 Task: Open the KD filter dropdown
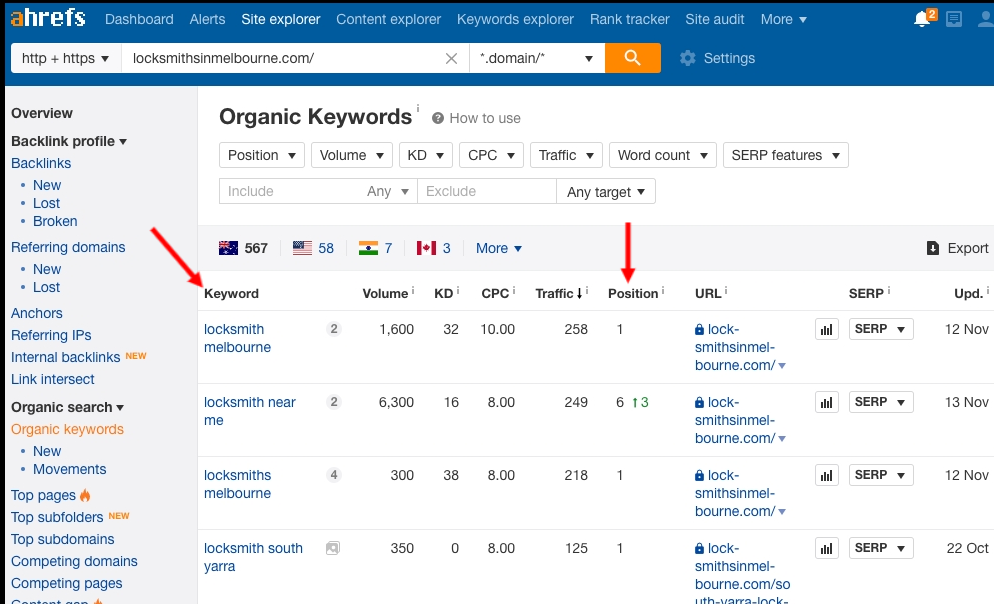tap(425, 155)
